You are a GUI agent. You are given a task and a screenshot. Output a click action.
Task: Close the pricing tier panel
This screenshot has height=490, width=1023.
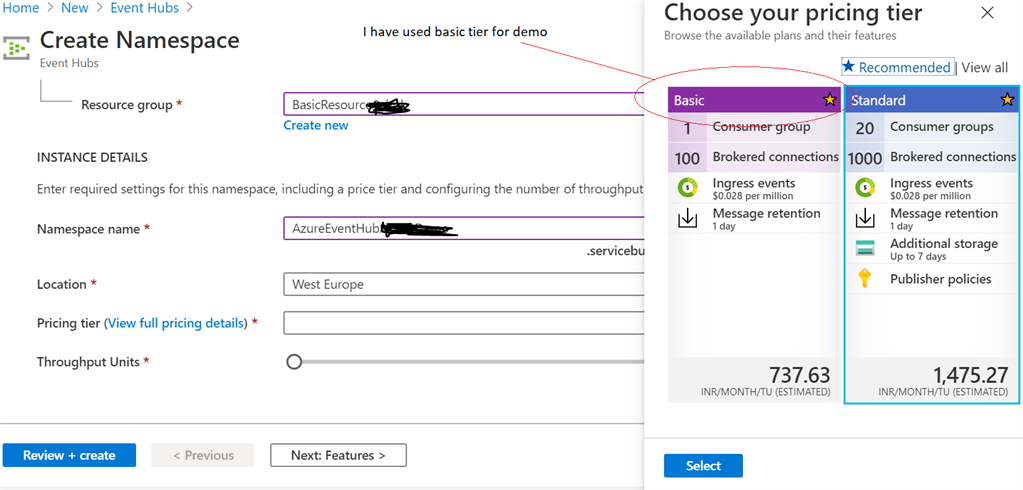[x=987, y=13]
